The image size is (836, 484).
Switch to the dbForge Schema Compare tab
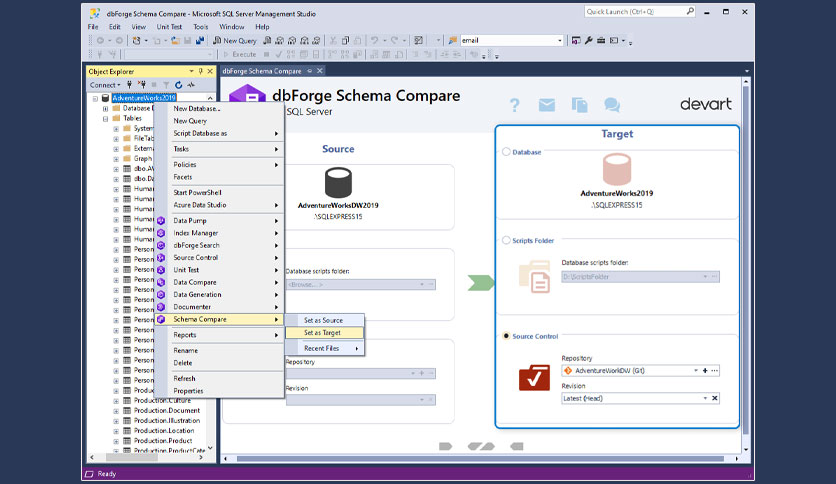262,71
